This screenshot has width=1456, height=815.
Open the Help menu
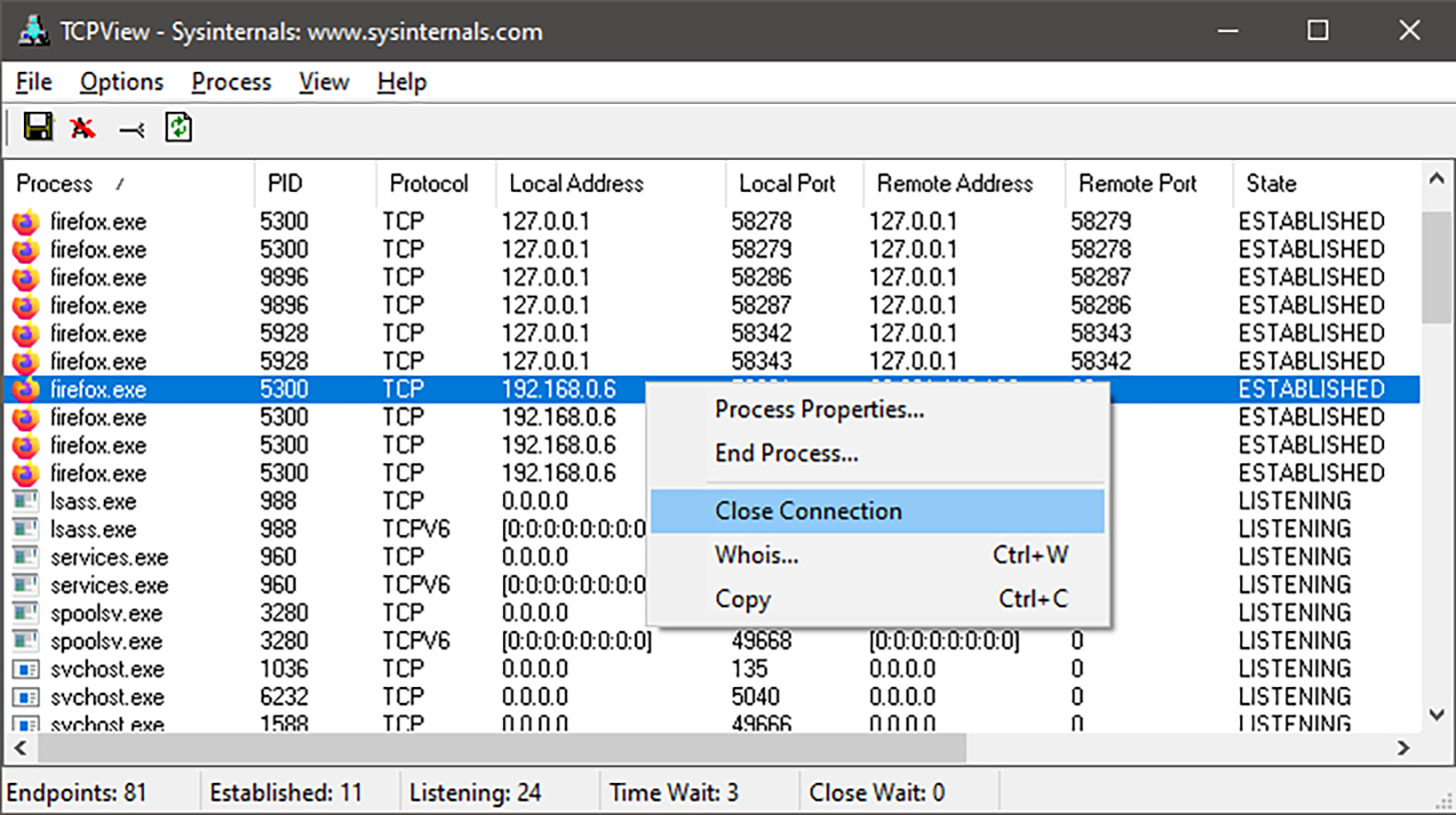tap(402, 82)
